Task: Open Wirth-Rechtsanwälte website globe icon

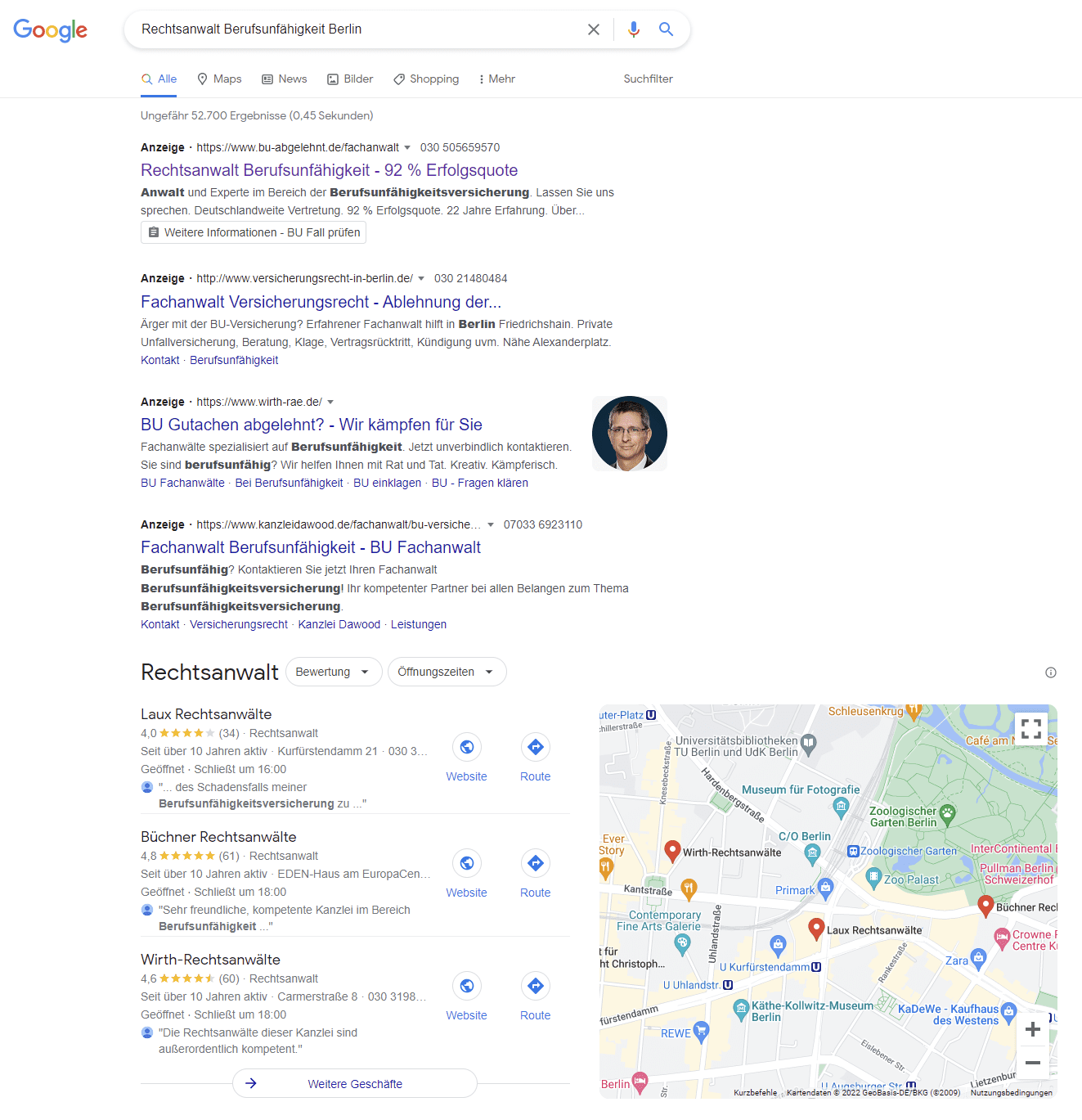Action: [467, 986]
